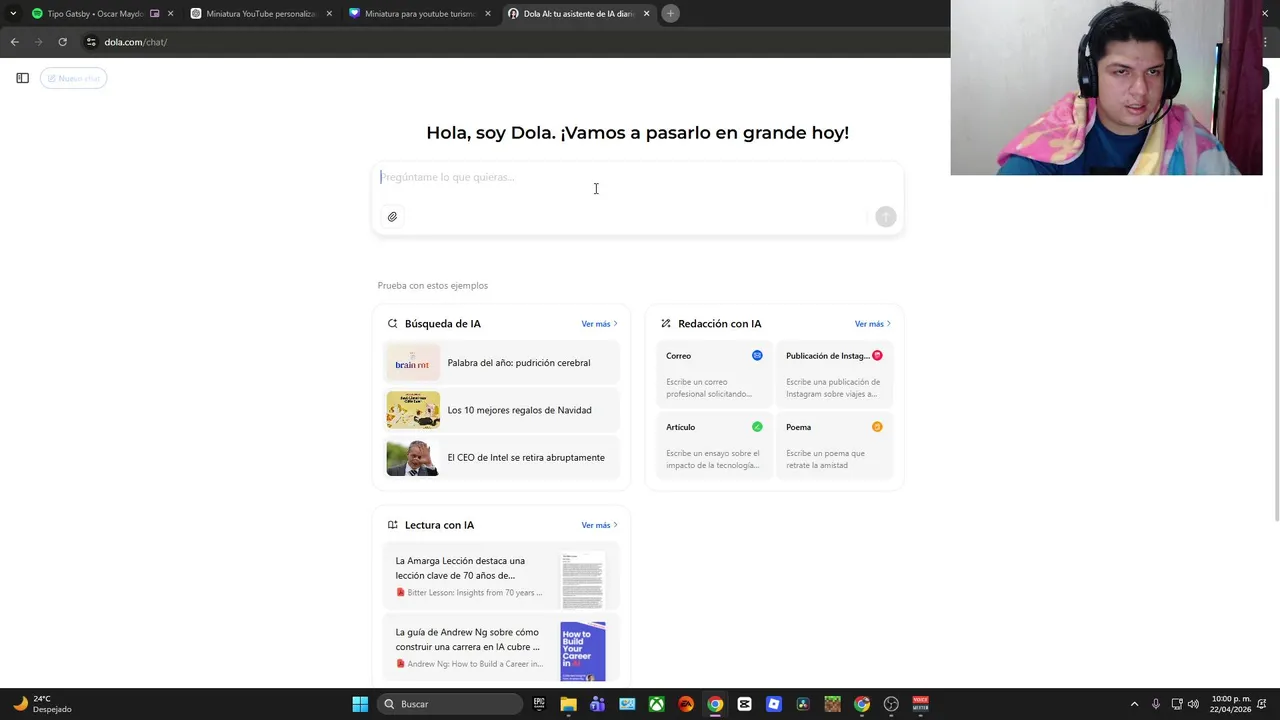Click the Lectura con IA book icon
Screen dimensions: 1280x720
tap(392, 525)
